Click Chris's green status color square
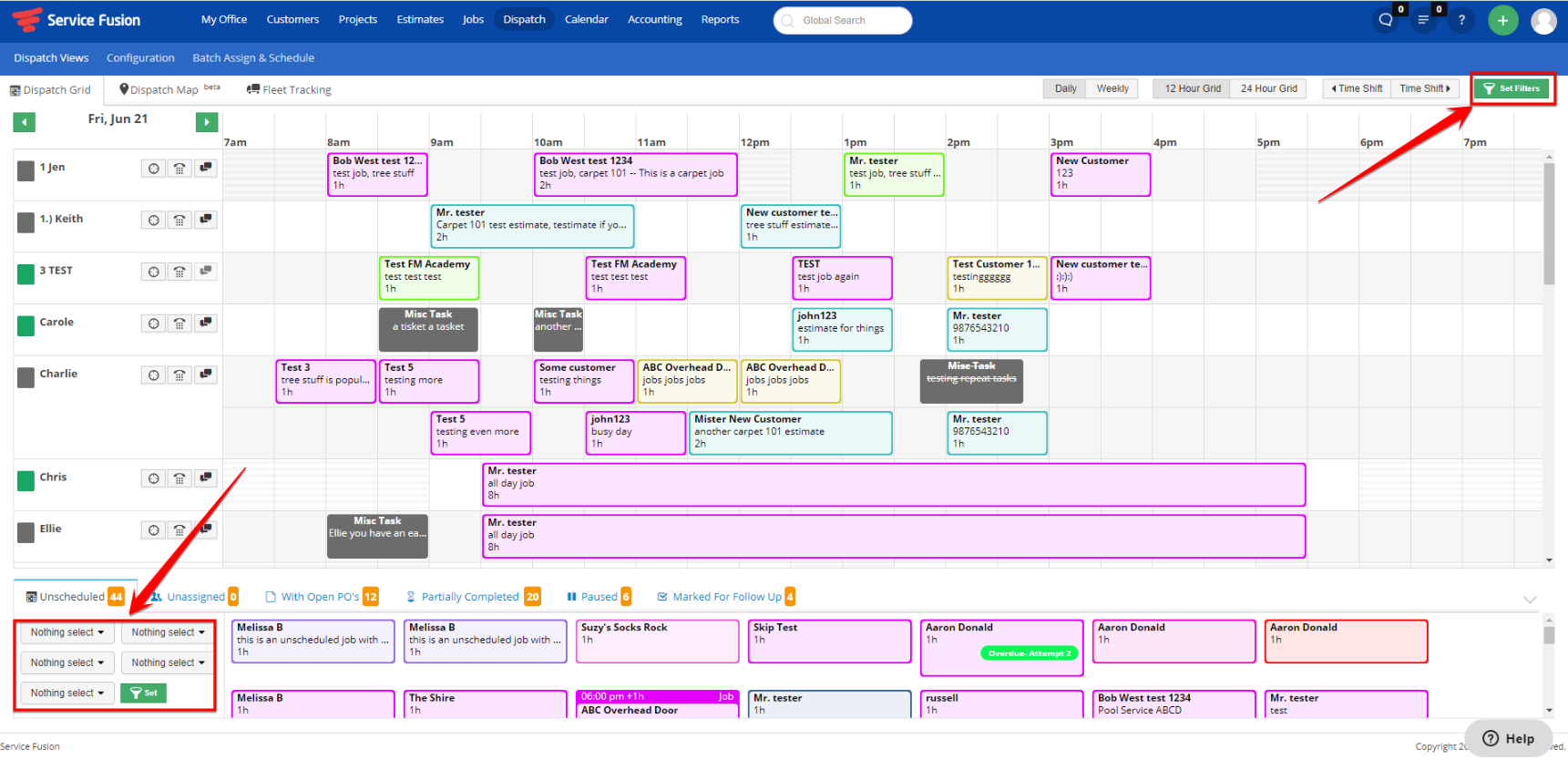Viewport: 1568px width, 760px height. tap(26, 479)
